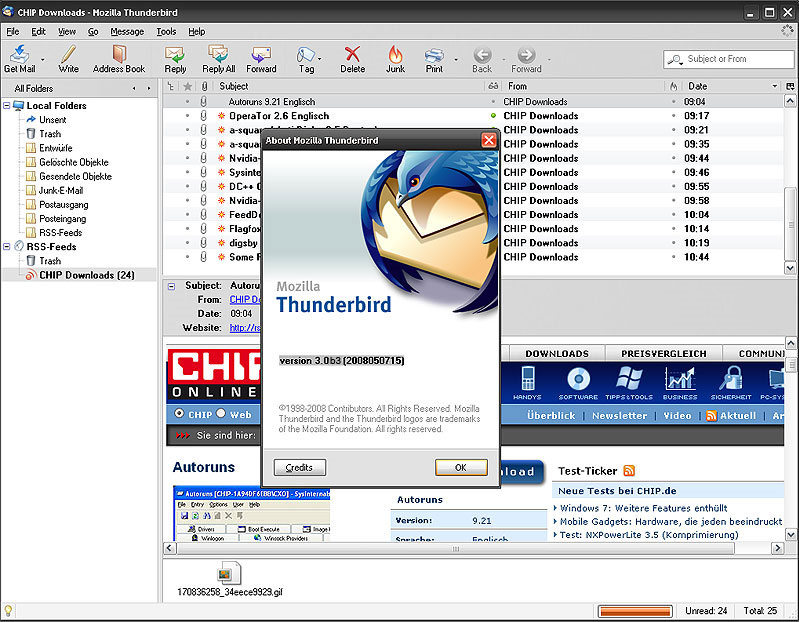Open the Address Book
Screen dimensions: 799x622
pyautogui.click(x=119, y=54)
